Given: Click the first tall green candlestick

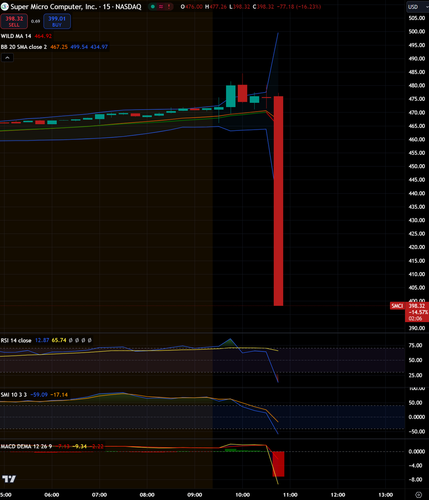Looking at the screenshot, I should click(231, 96).
